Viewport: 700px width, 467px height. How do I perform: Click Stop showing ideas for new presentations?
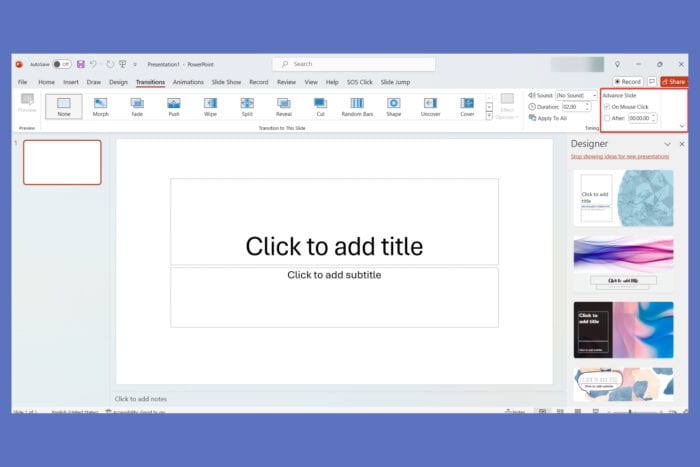[x=620, y=156]
